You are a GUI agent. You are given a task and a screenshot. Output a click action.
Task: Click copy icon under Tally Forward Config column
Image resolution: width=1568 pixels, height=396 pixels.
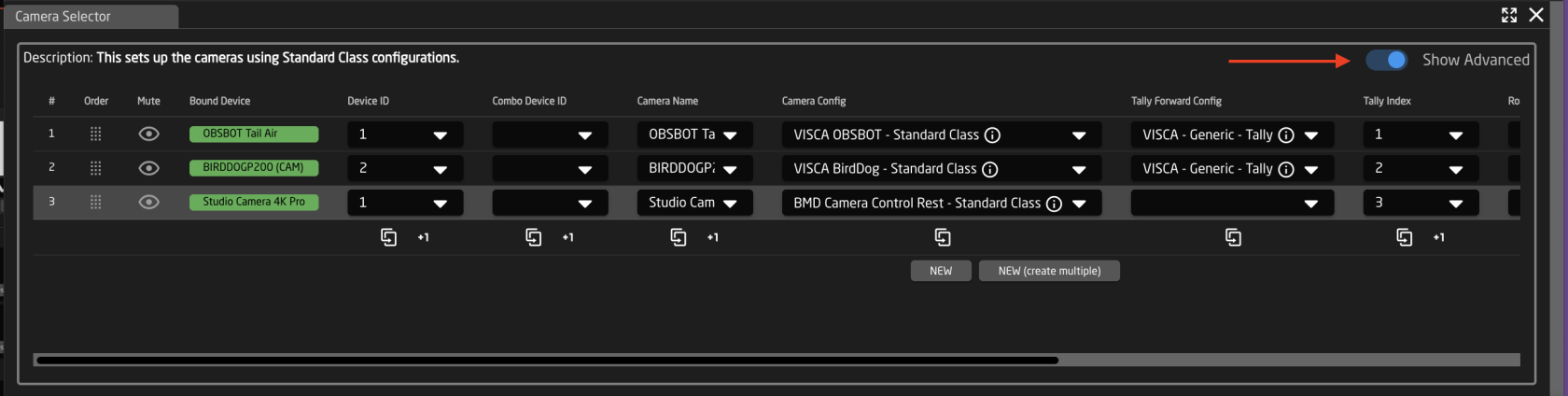(x=1233, y=237)
